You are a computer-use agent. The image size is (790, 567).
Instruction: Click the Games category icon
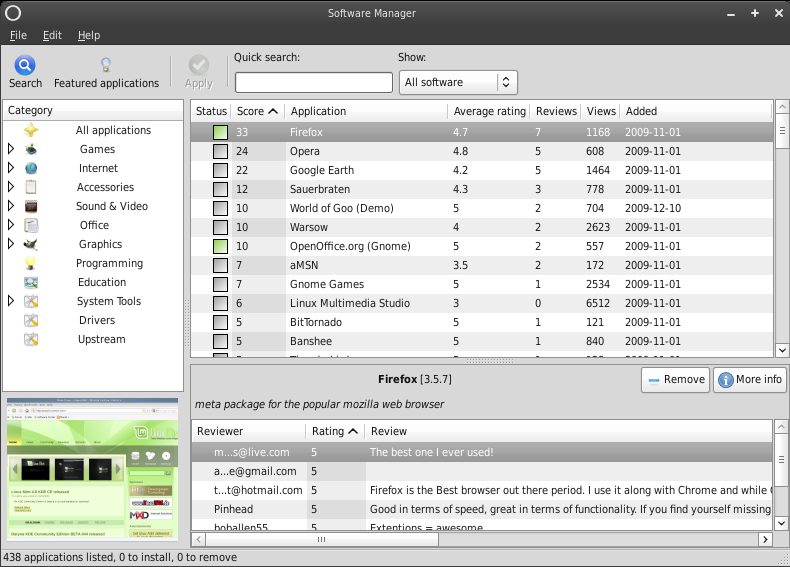tap(31, 149)
